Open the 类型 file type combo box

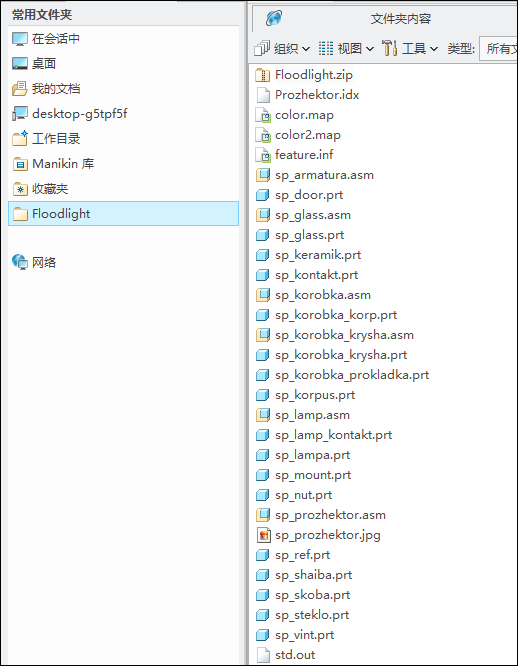pos(498,48)
